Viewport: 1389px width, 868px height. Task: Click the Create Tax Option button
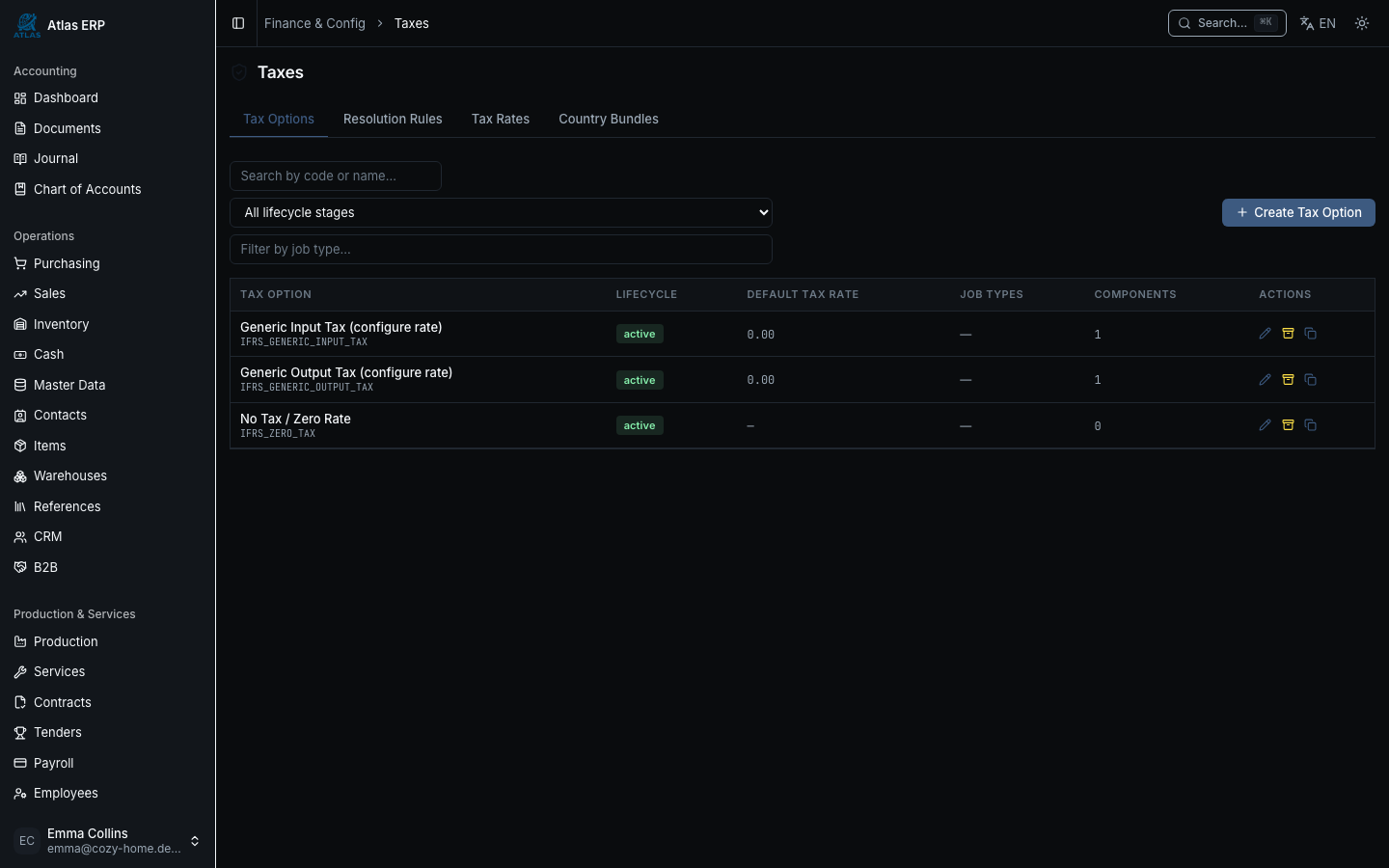click(1298, 213)
